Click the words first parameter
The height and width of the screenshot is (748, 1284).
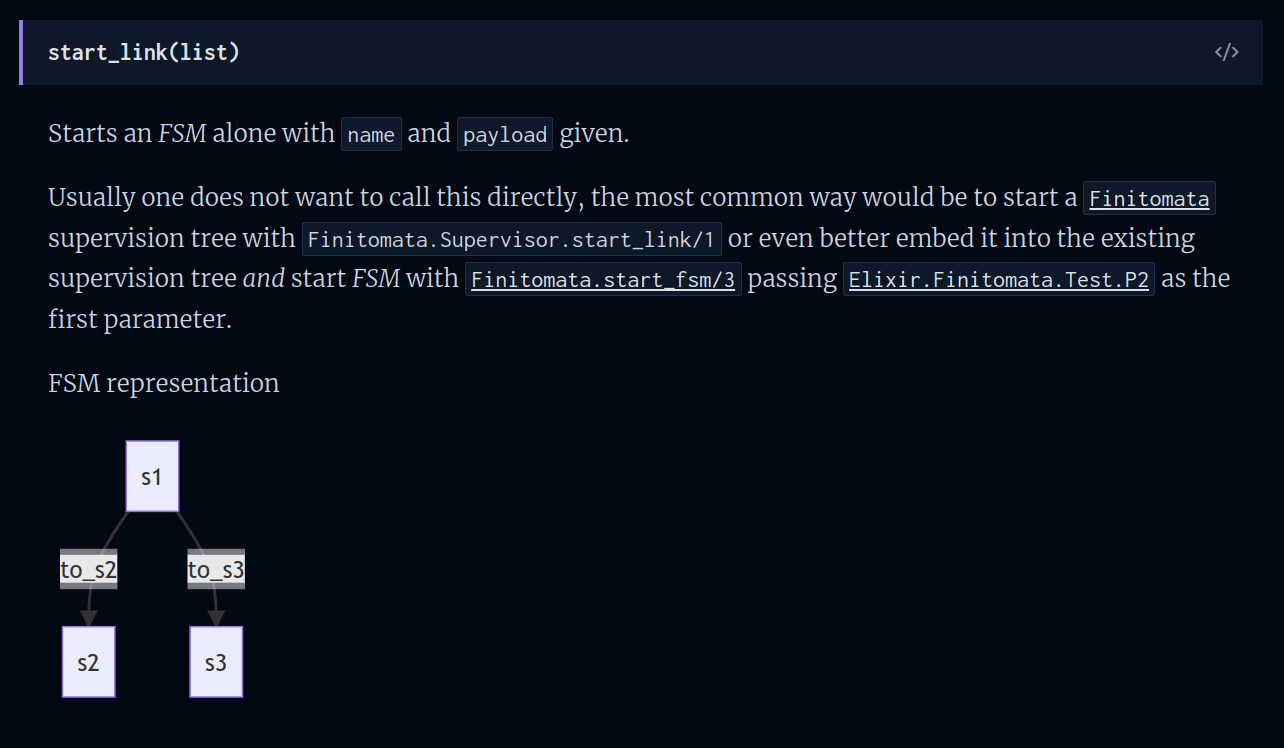point(140,320)
